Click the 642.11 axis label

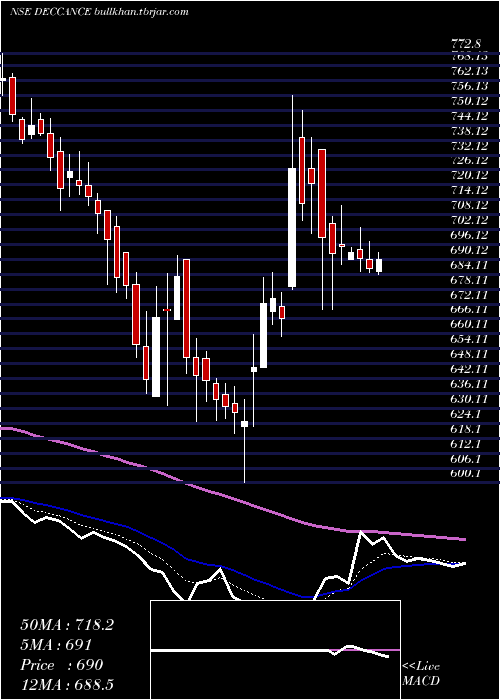[x=469, y=370]
